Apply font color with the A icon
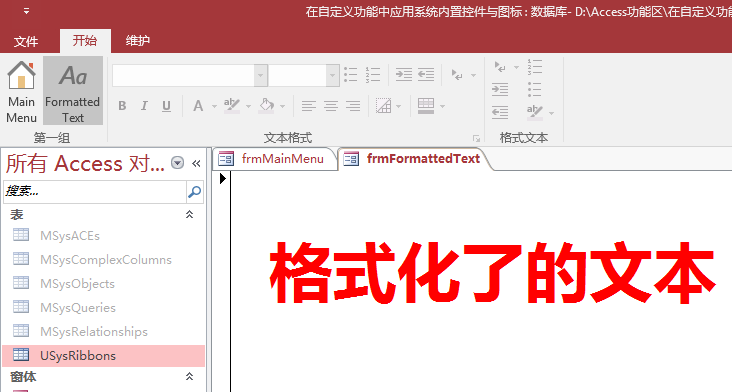 click(x=198, y=106)
